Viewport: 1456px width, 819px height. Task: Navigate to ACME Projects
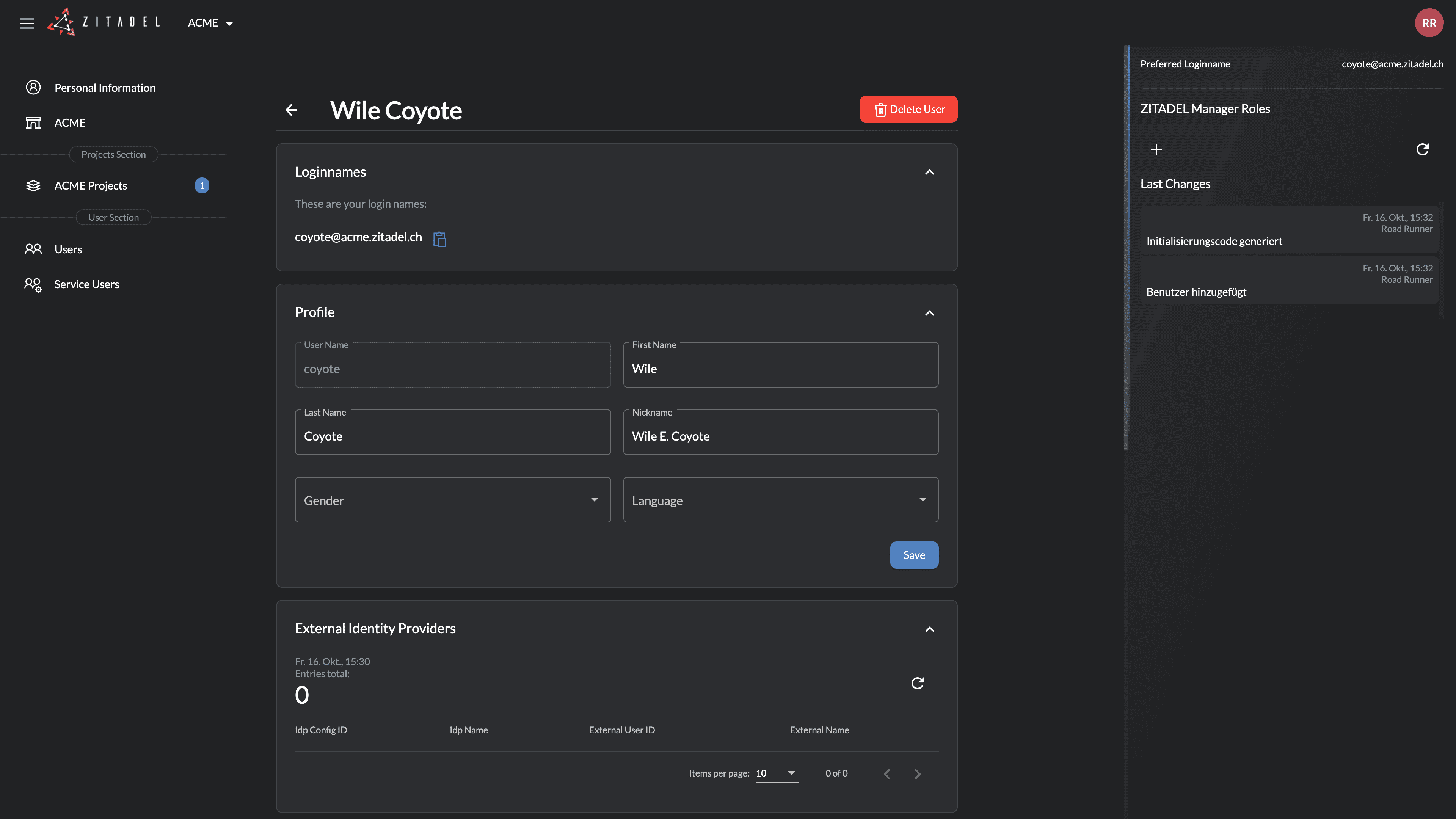[91, 185]
